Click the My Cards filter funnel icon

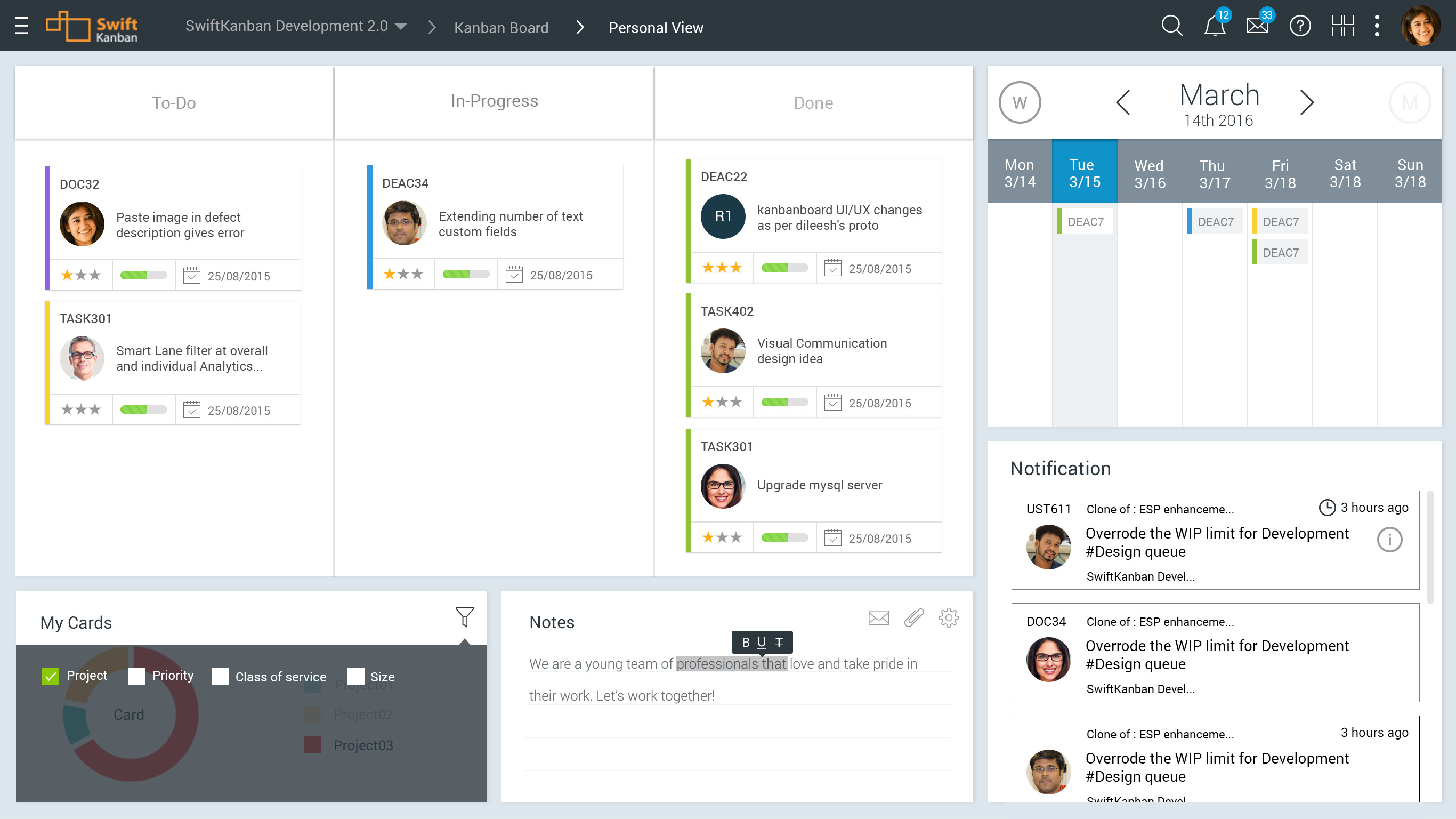464,617
